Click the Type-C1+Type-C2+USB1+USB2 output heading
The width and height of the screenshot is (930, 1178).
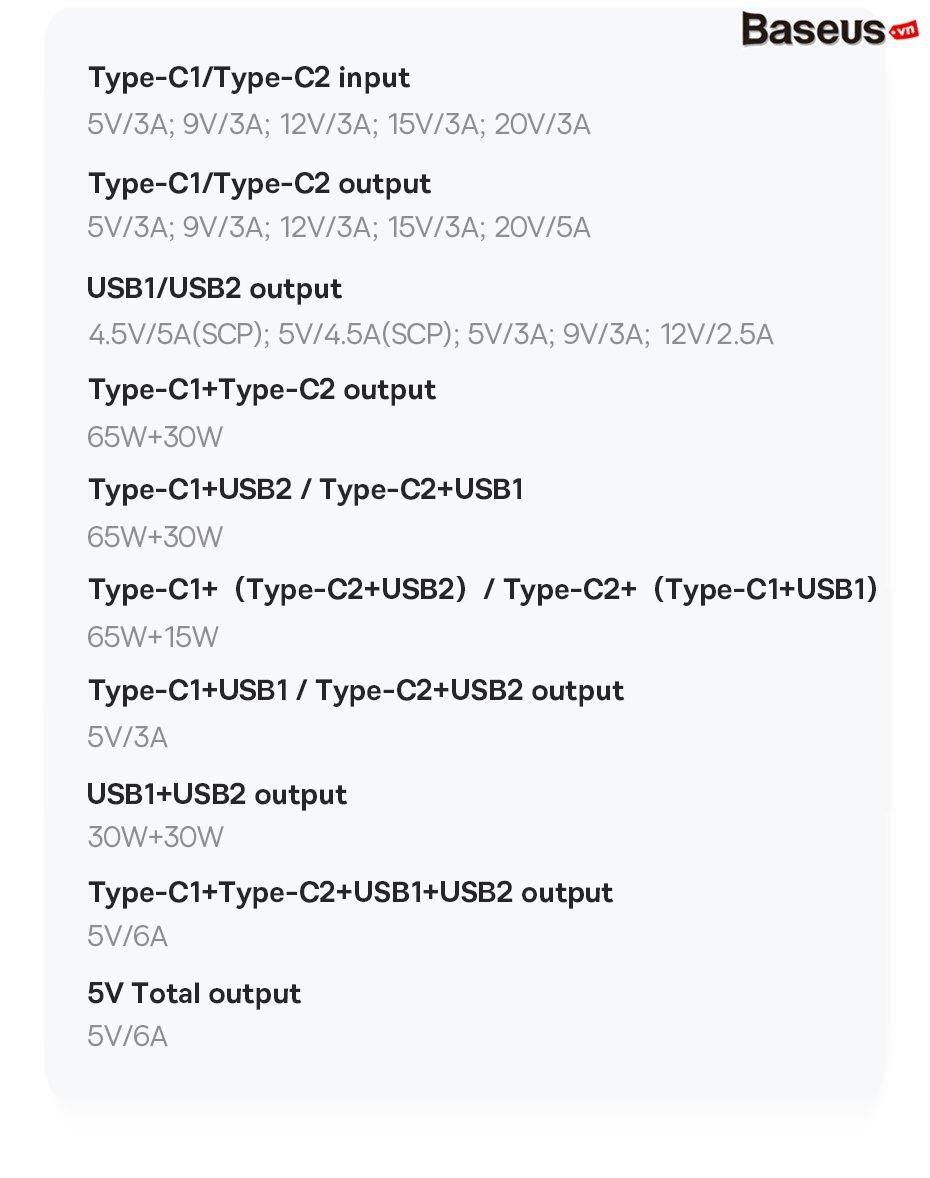[350, 893]
